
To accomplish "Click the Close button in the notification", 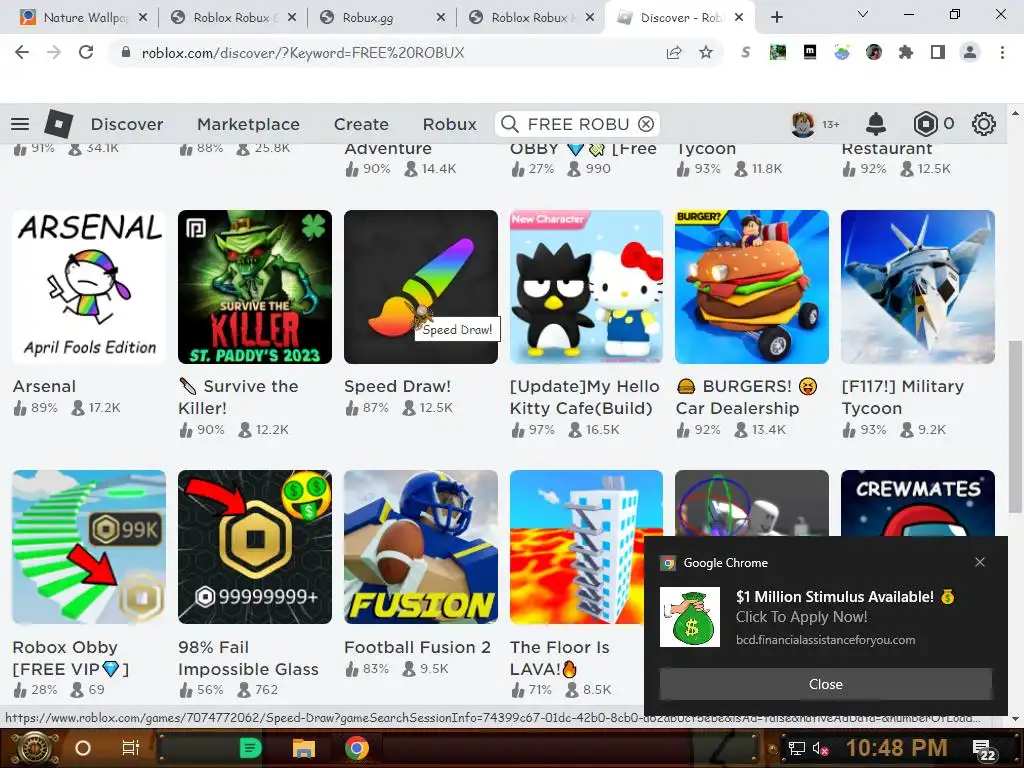I will [825, 684].
